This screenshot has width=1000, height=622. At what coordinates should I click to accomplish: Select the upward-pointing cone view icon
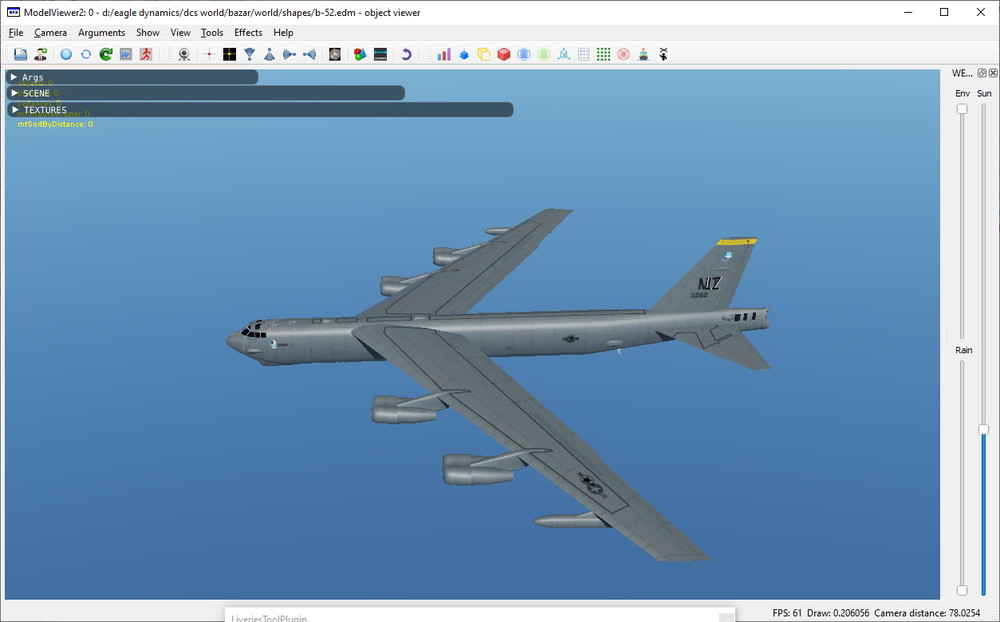(x=269, y=54)
